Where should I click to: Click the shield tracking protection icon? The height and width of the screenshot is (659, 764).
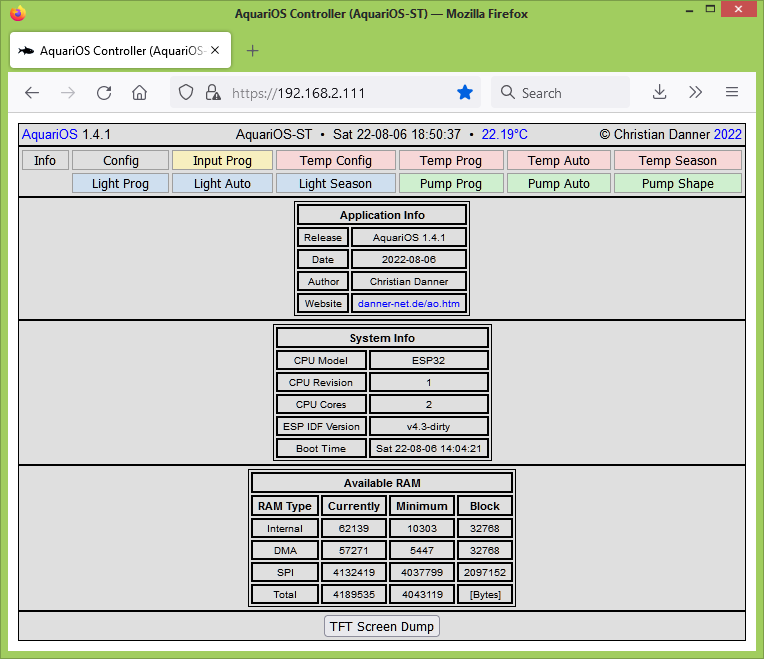(x=186, y=93)
